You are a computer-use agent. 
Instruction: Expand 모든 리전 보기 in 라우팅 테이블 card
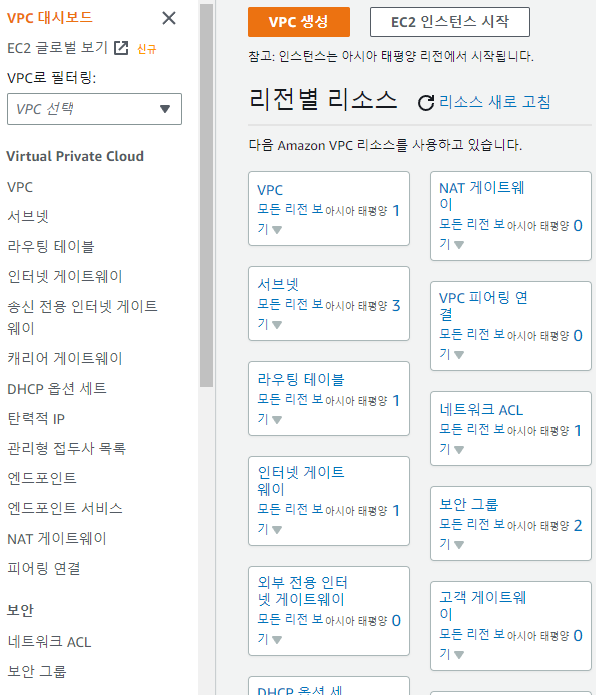point(290,409)
